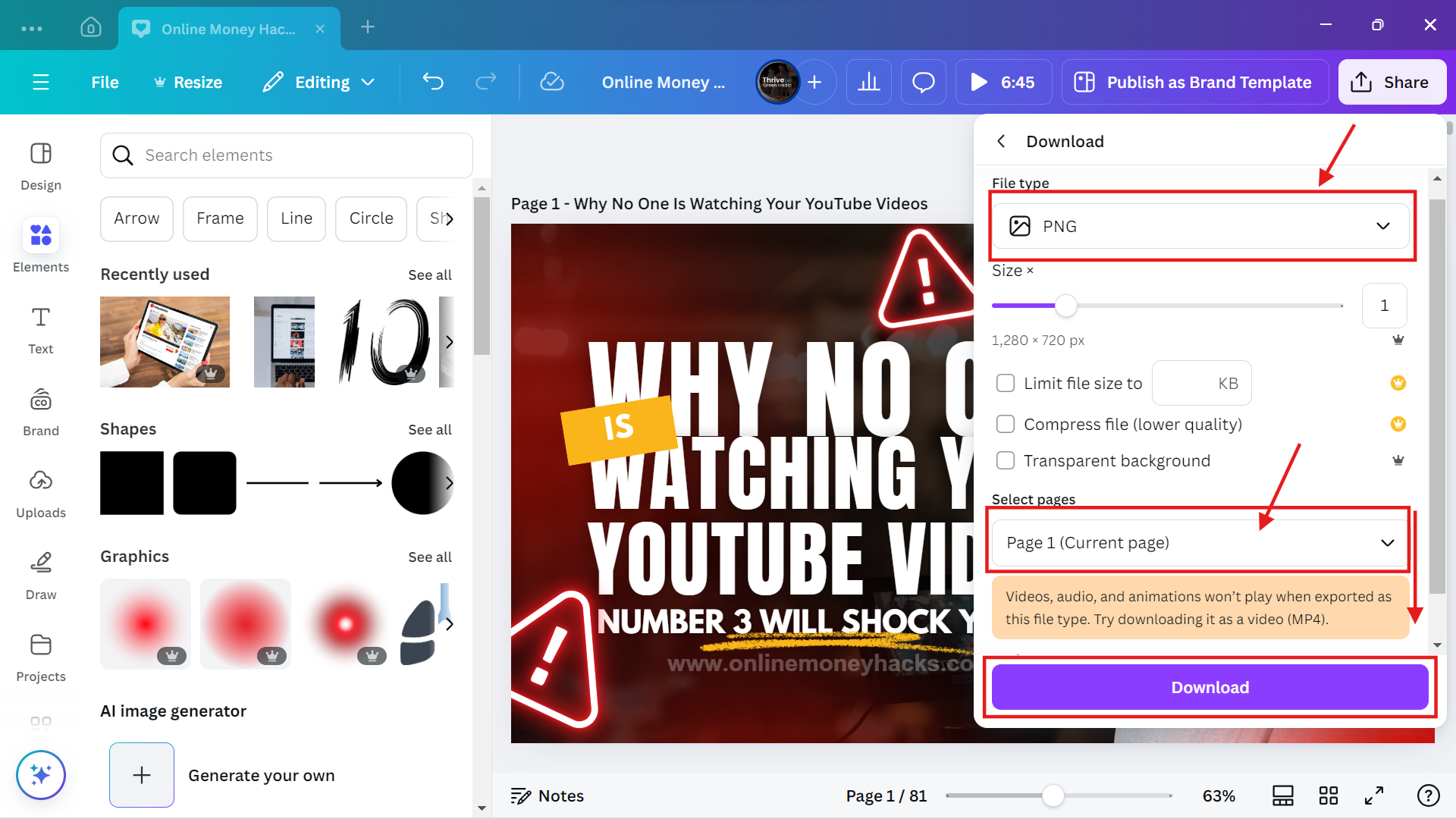Click the Canva AI sparkle assistant button

[41, 775]
